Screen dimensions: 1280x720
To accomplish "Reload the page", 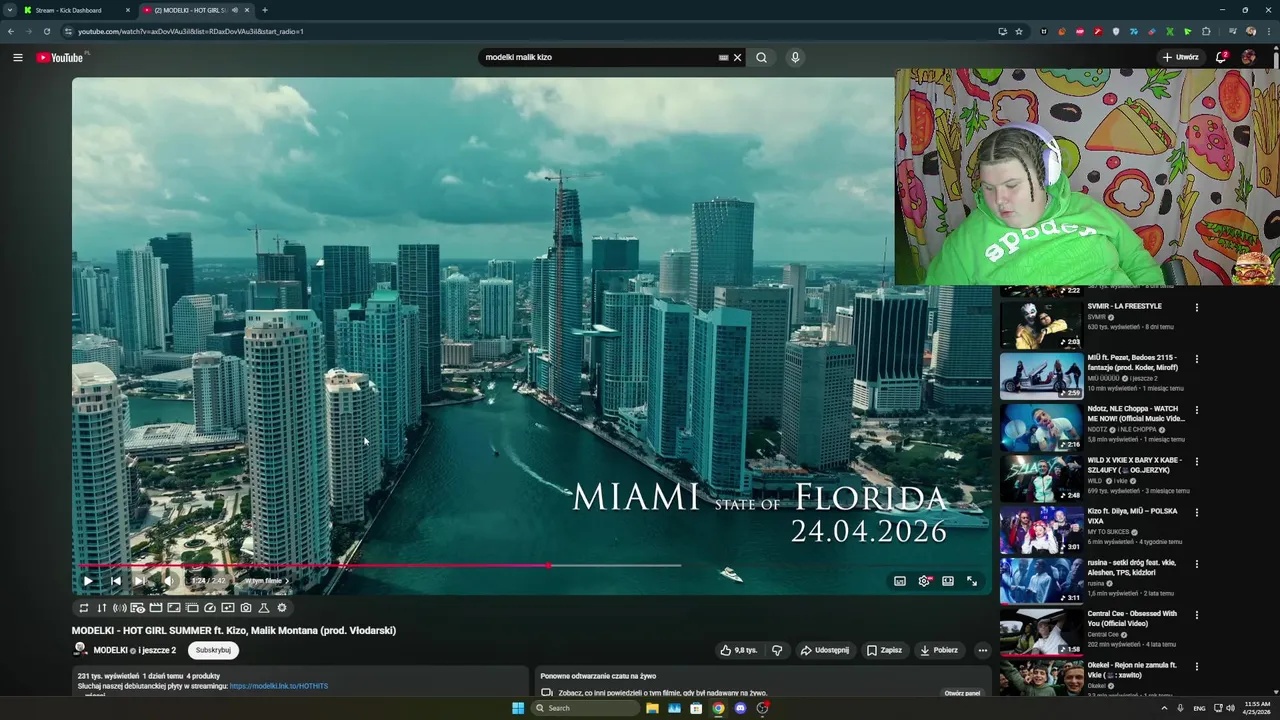I will point(47,31).
